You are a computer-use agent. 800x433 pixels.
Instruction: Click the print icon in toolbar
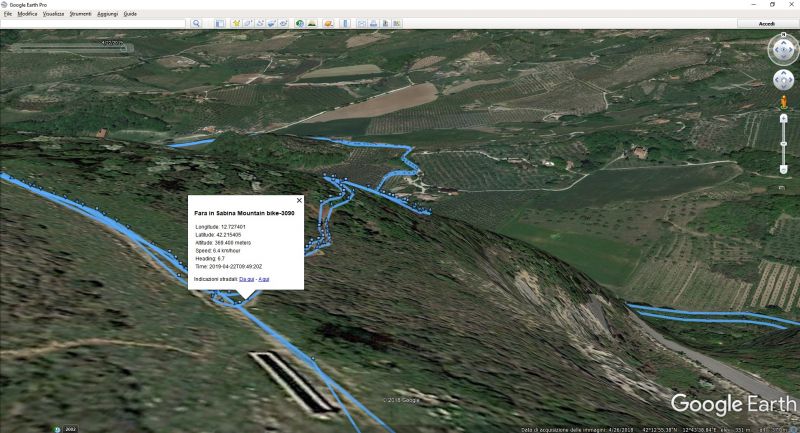373,23
